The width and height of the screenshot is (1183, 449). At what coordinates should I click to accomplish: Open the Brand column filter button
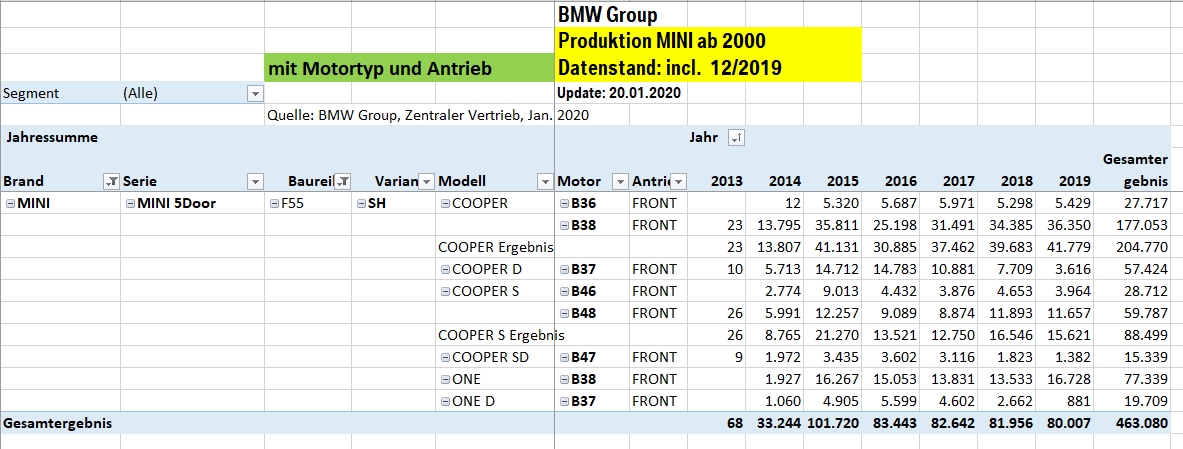pyautogui.click(x=110, y=182)
